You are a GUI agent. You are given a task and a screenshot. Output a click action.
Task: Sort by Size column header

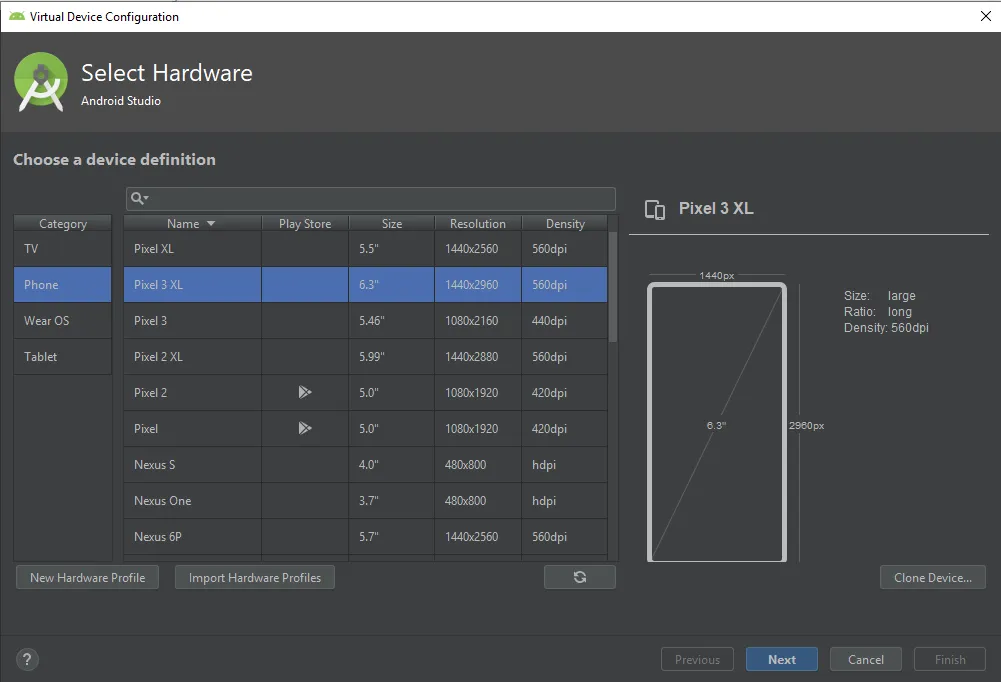click(392, 224)
